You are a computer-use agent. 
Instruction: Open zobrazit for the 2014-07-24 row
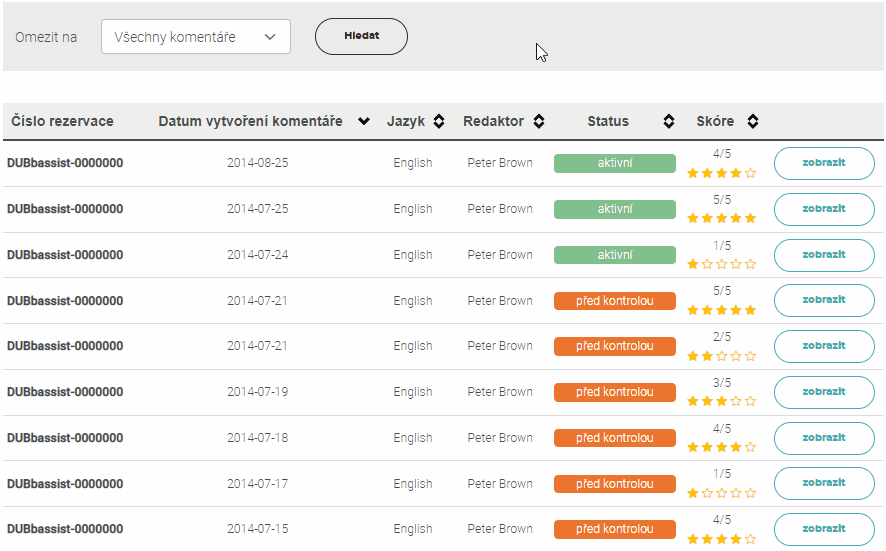tap(824, 255)
